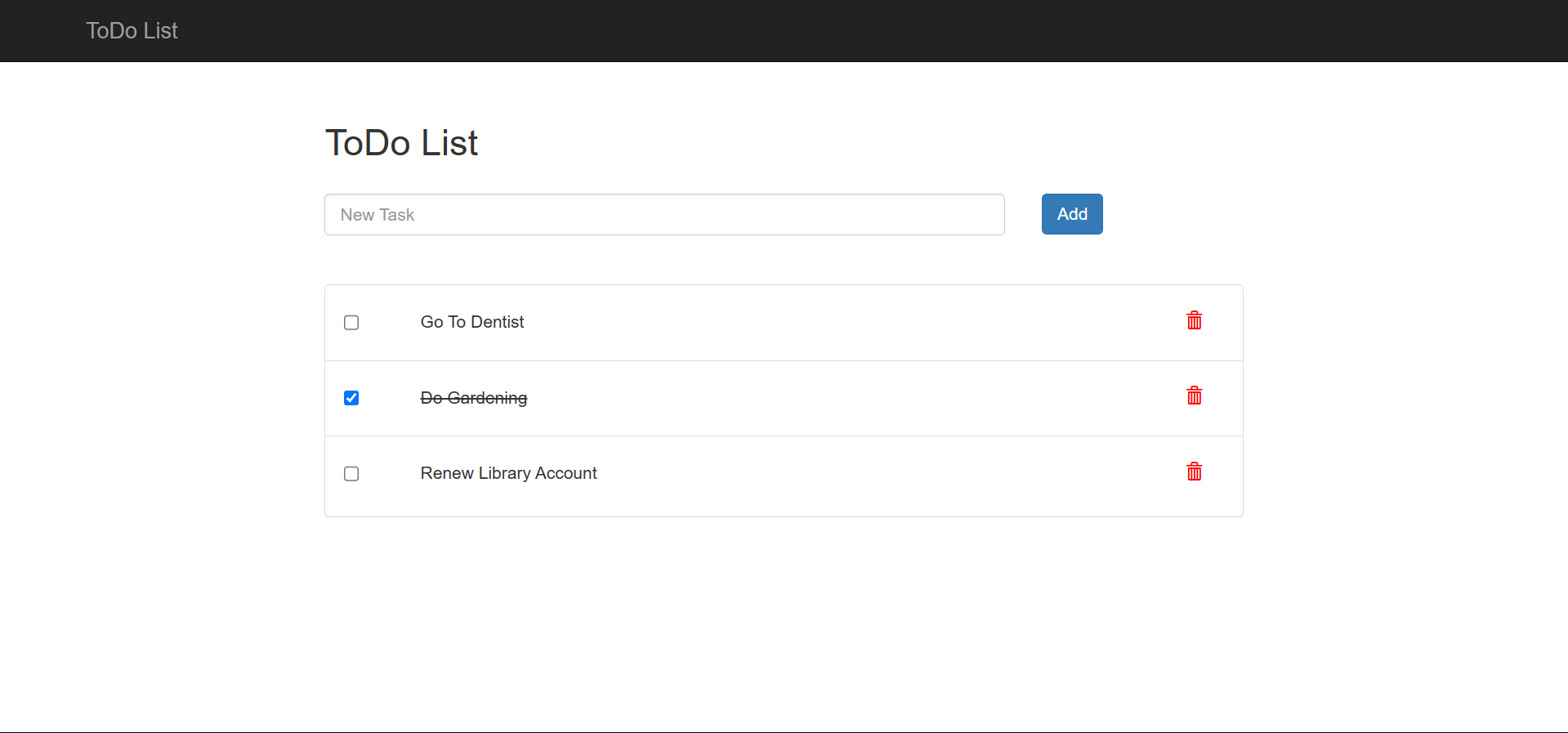This screenshot has height=733, width=1568.
Task: Check the Renew Library Account checkbox
Action: [351, 474]
